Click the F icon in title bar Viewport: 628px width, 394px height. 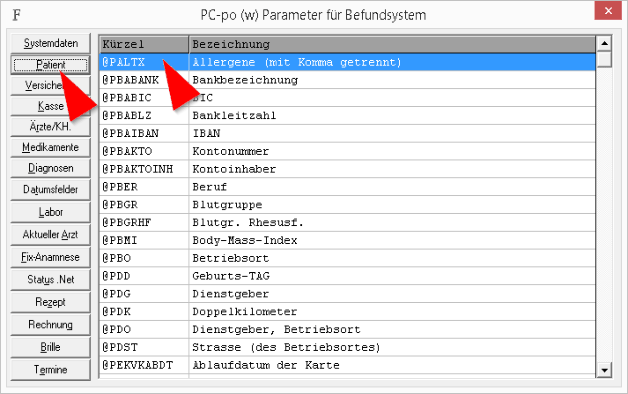tap(16, 15)
